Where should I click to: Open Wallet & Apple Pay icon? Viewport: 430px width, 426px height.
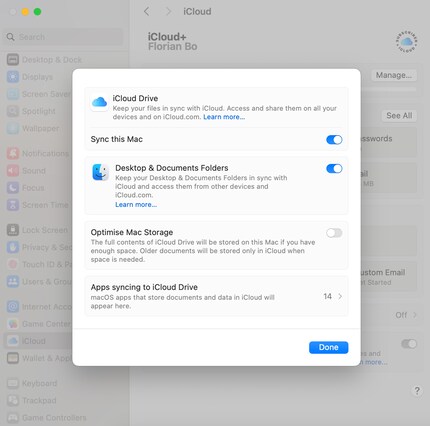point(13,358)
